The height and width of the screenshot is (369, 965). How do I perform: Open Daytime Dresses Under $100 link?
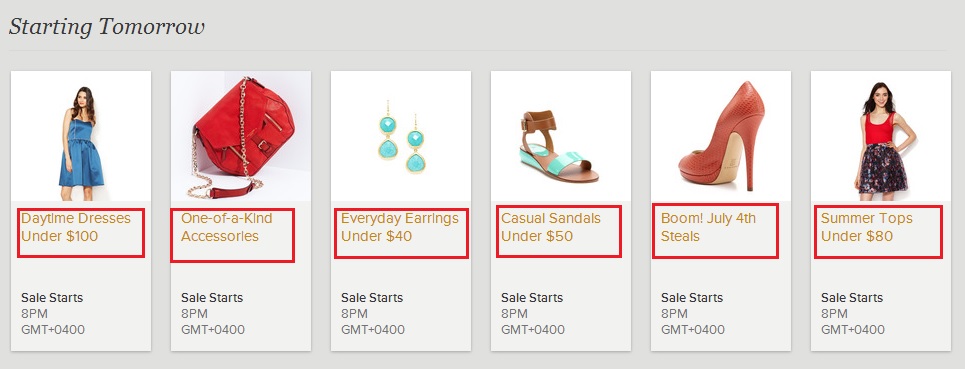(x=76, y=227)
